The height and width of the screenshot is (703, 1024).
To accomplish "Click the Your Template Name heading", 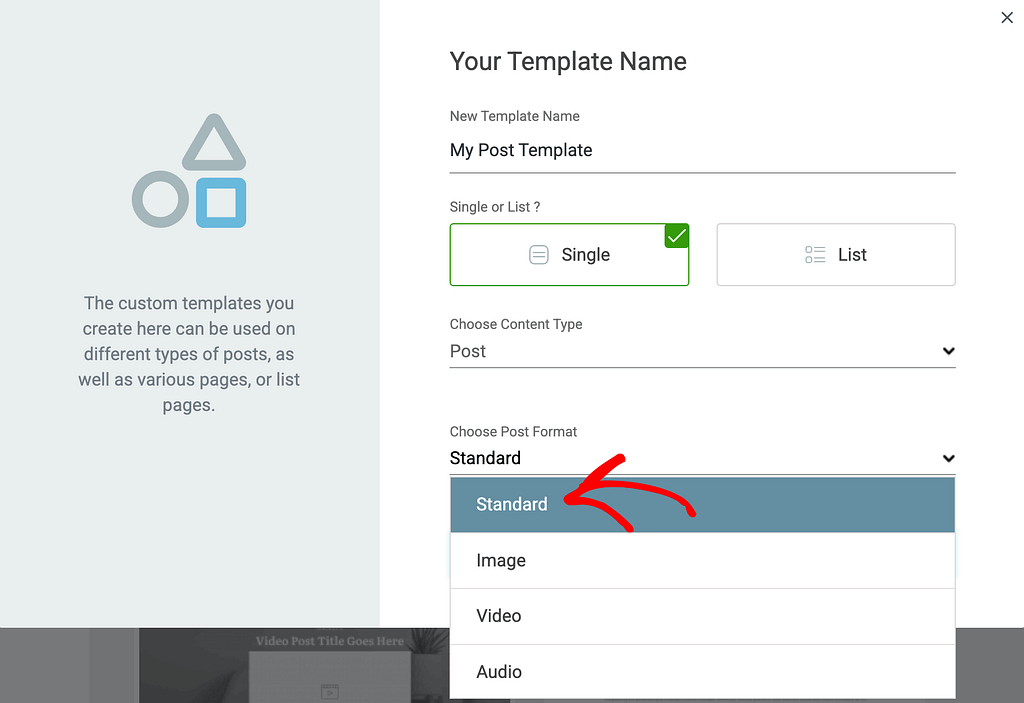I will pyautogui.click(x=568, y=61).
